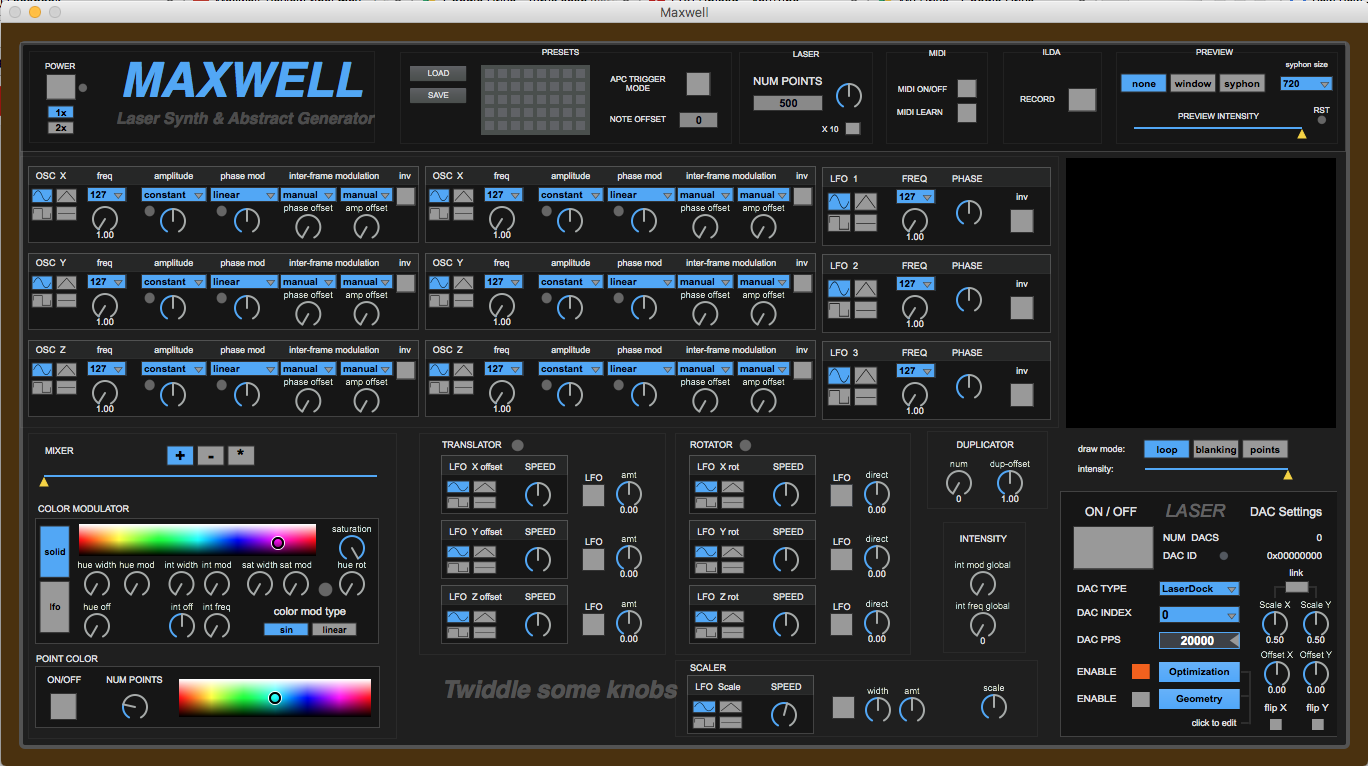Select square waveform in left OSC X panel

coord(42,213)
